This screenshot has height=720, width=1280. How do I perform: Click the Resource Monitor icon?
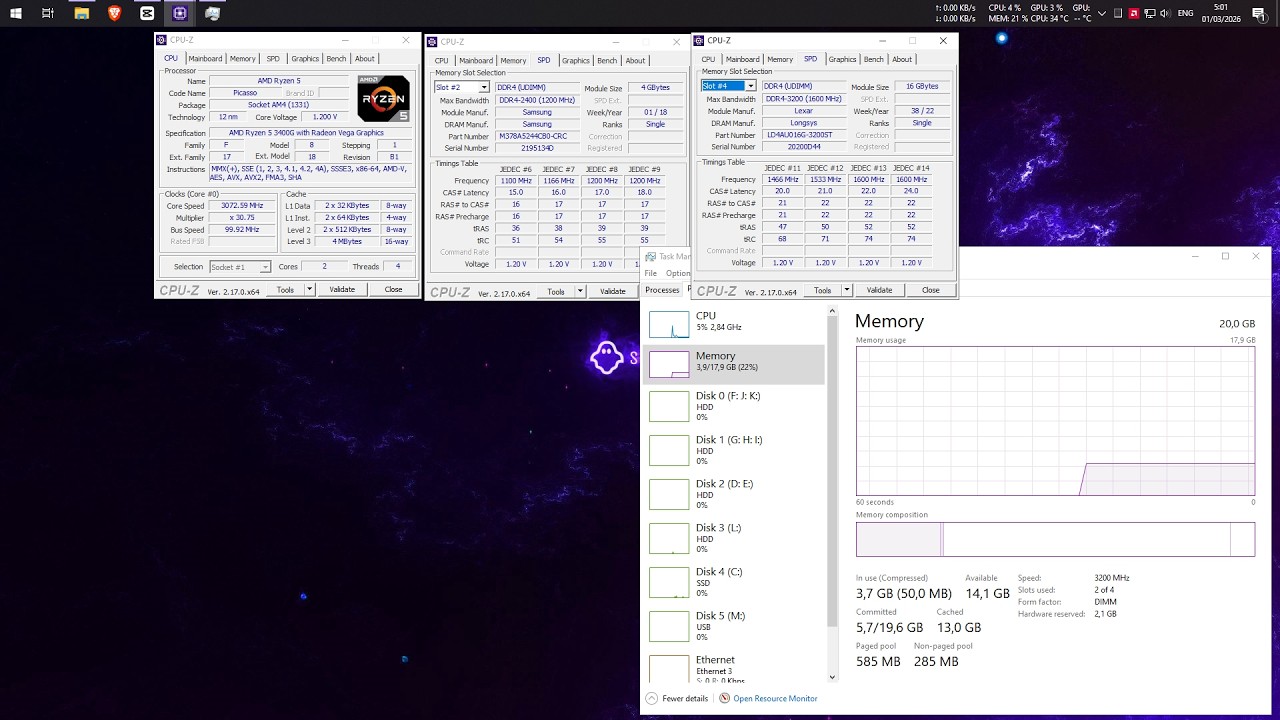(x=724, y=698)
